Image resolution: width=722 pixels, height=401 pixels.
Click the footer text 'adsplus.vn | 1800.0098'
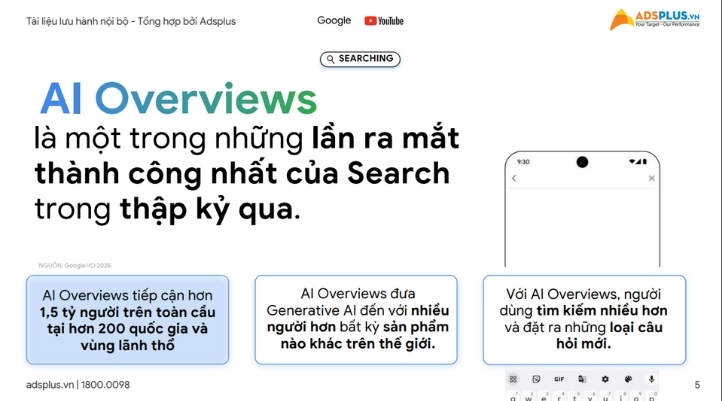point(78,384)
